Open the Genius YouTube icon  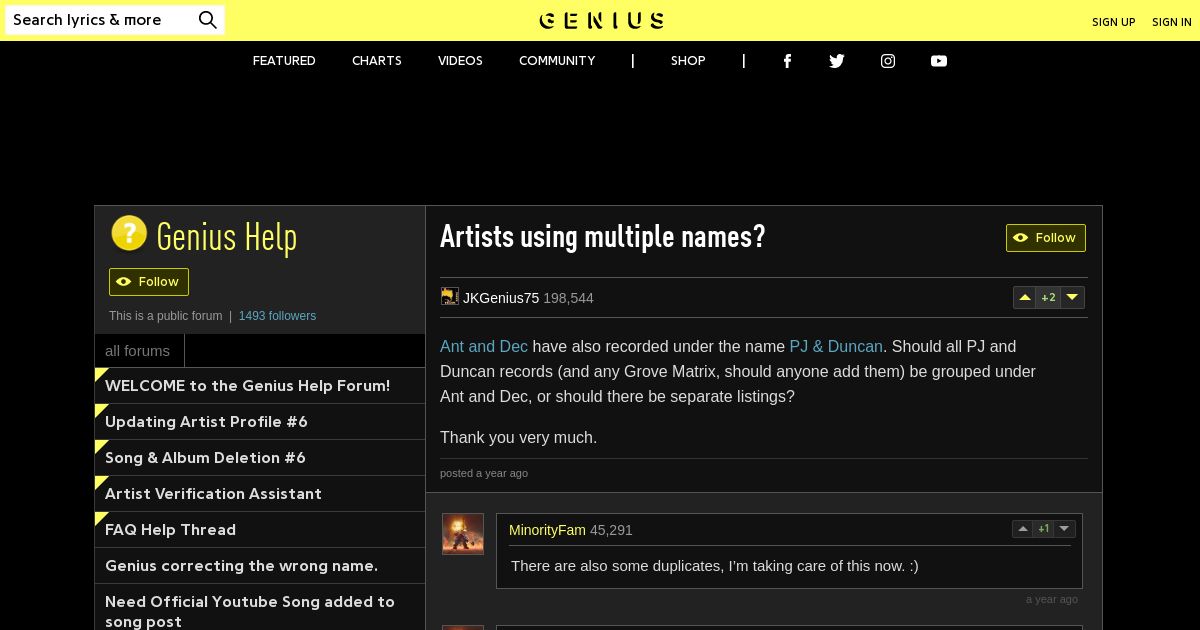pyautogui.click(x=939, y=61)
